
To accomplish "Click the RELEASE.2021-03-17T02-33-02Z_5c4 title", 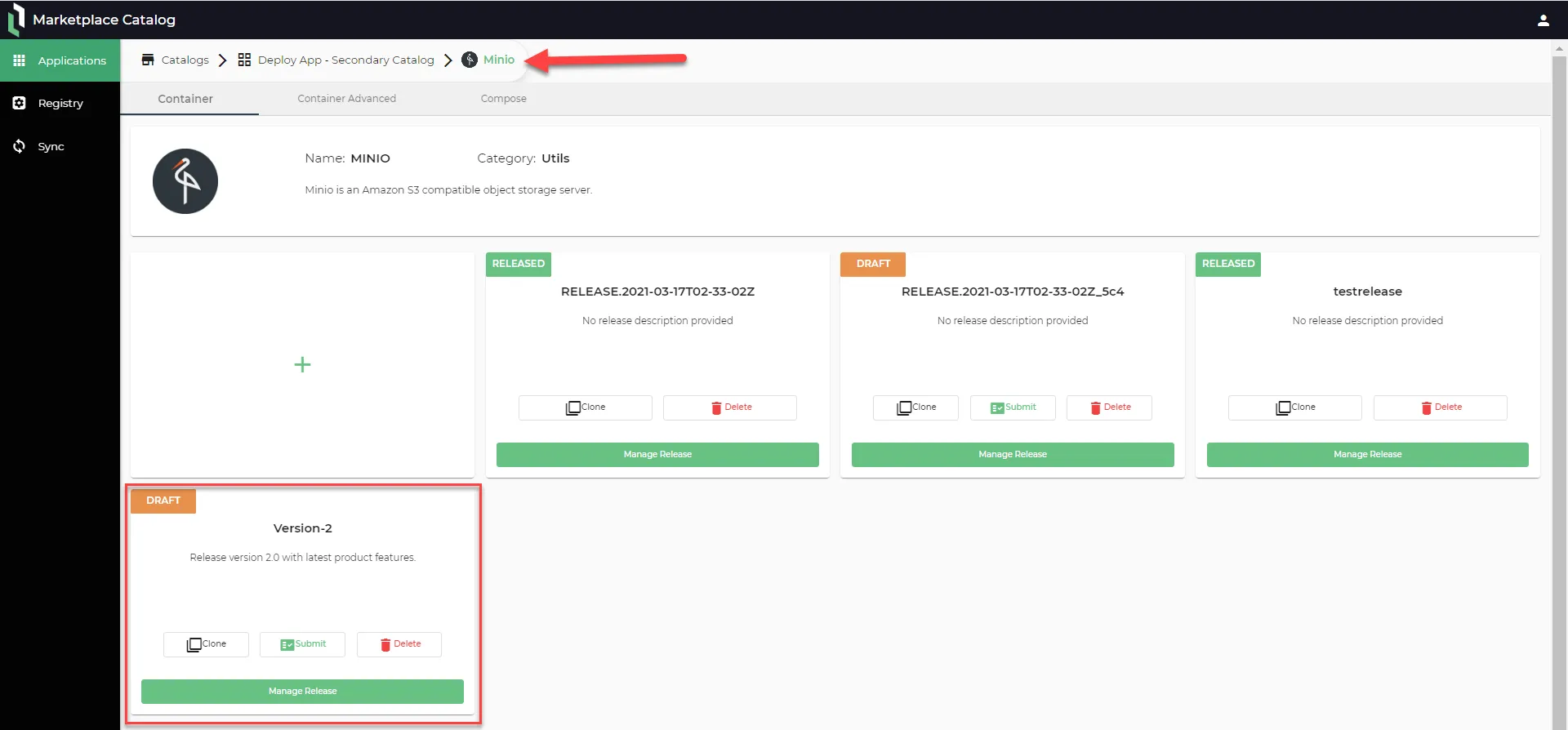I will tap(1013, 292).
